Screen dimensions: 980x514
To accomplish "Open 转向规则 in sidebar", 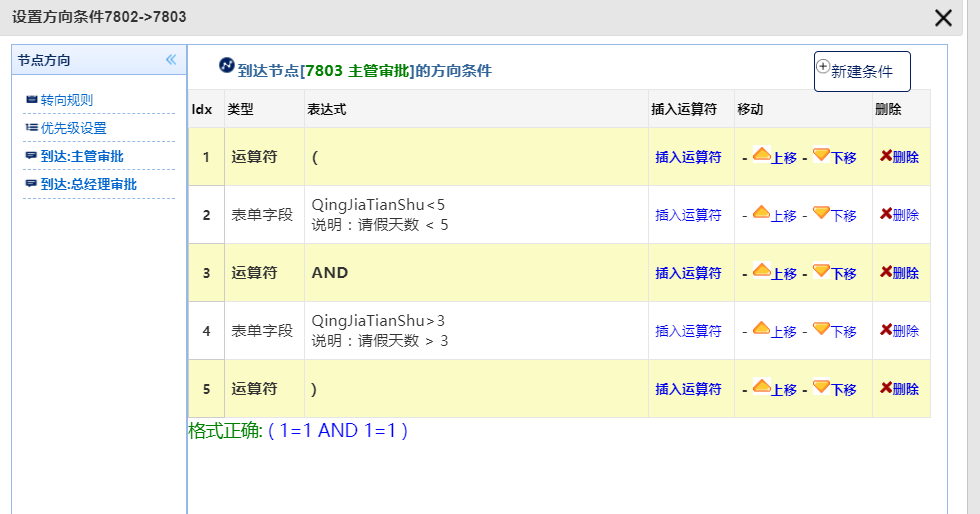I will (x=66, y=100).
